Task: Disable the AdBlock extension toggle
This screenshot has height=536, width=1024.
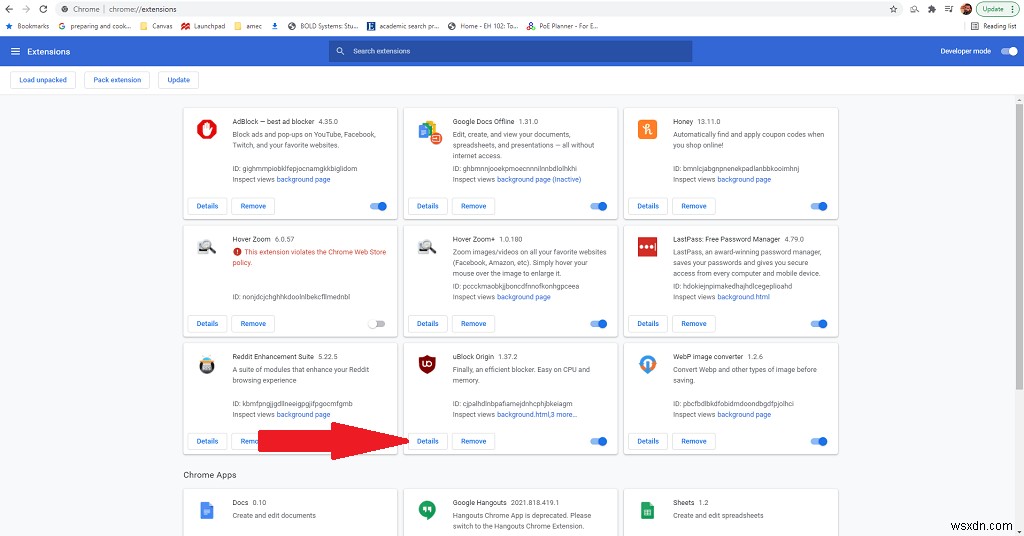Action: click(x=378, y=206)
